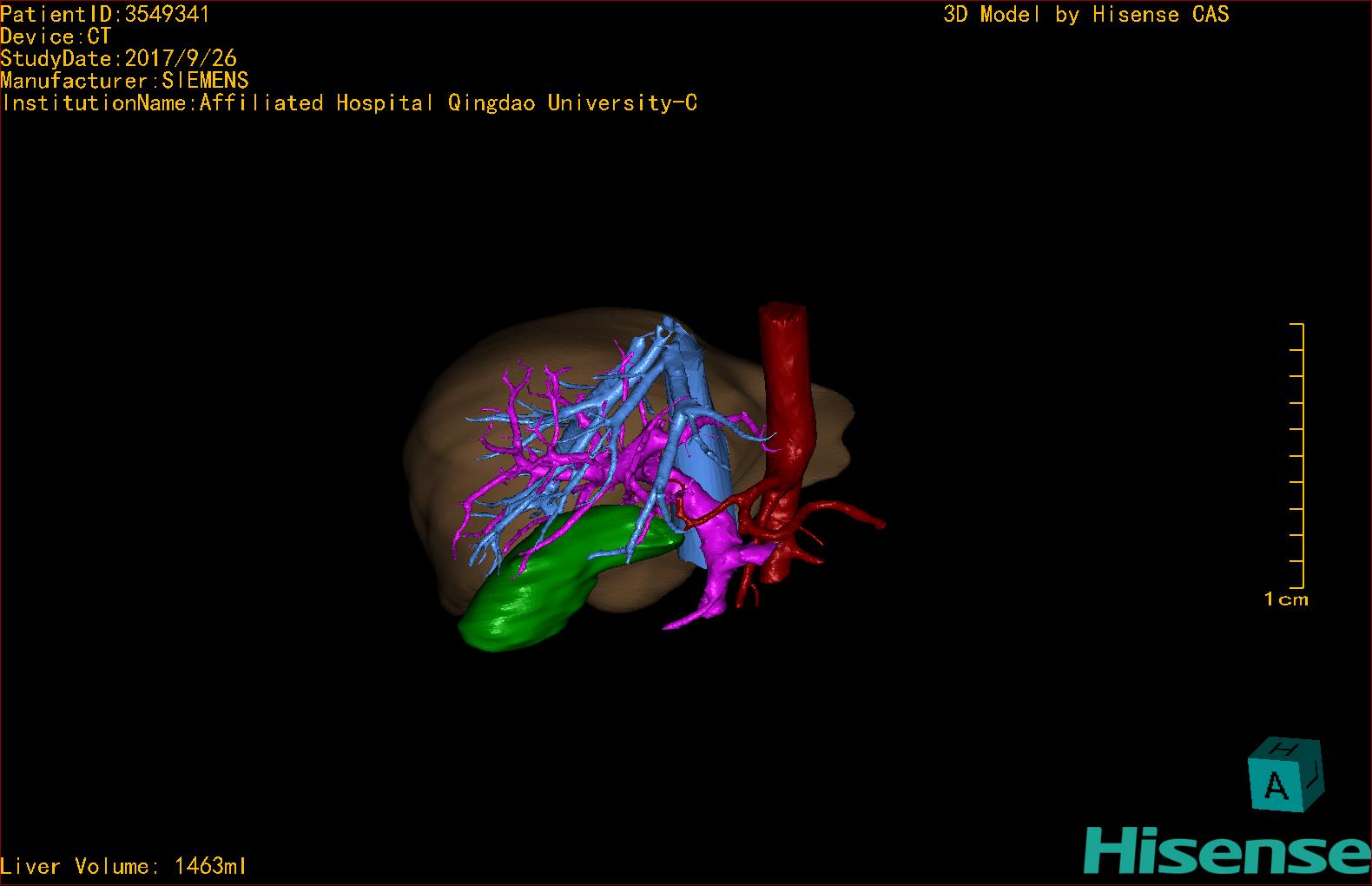Click the 'Manufacturer:SIEMENS' text
1372x886 pixels.
(x=124, y=81)
